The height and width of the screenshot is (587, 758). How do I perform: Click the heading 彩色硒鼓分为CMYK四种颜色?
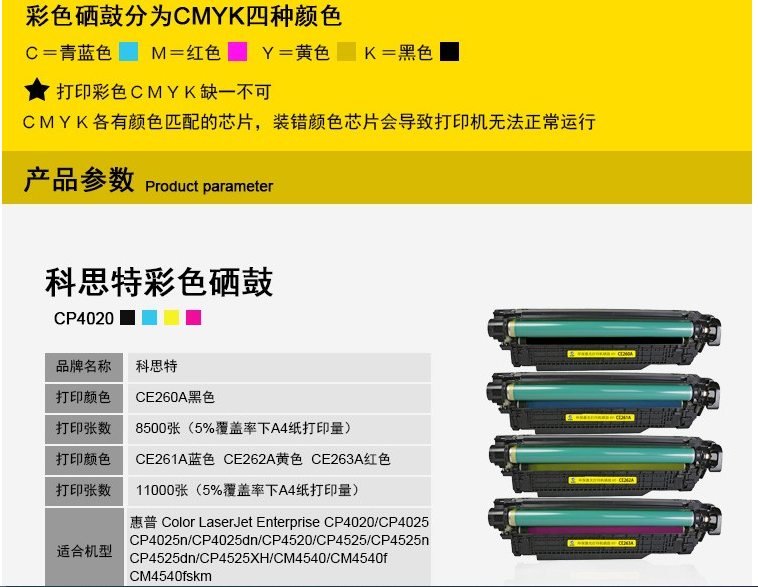pyautogui.click(x=184, y=16)
